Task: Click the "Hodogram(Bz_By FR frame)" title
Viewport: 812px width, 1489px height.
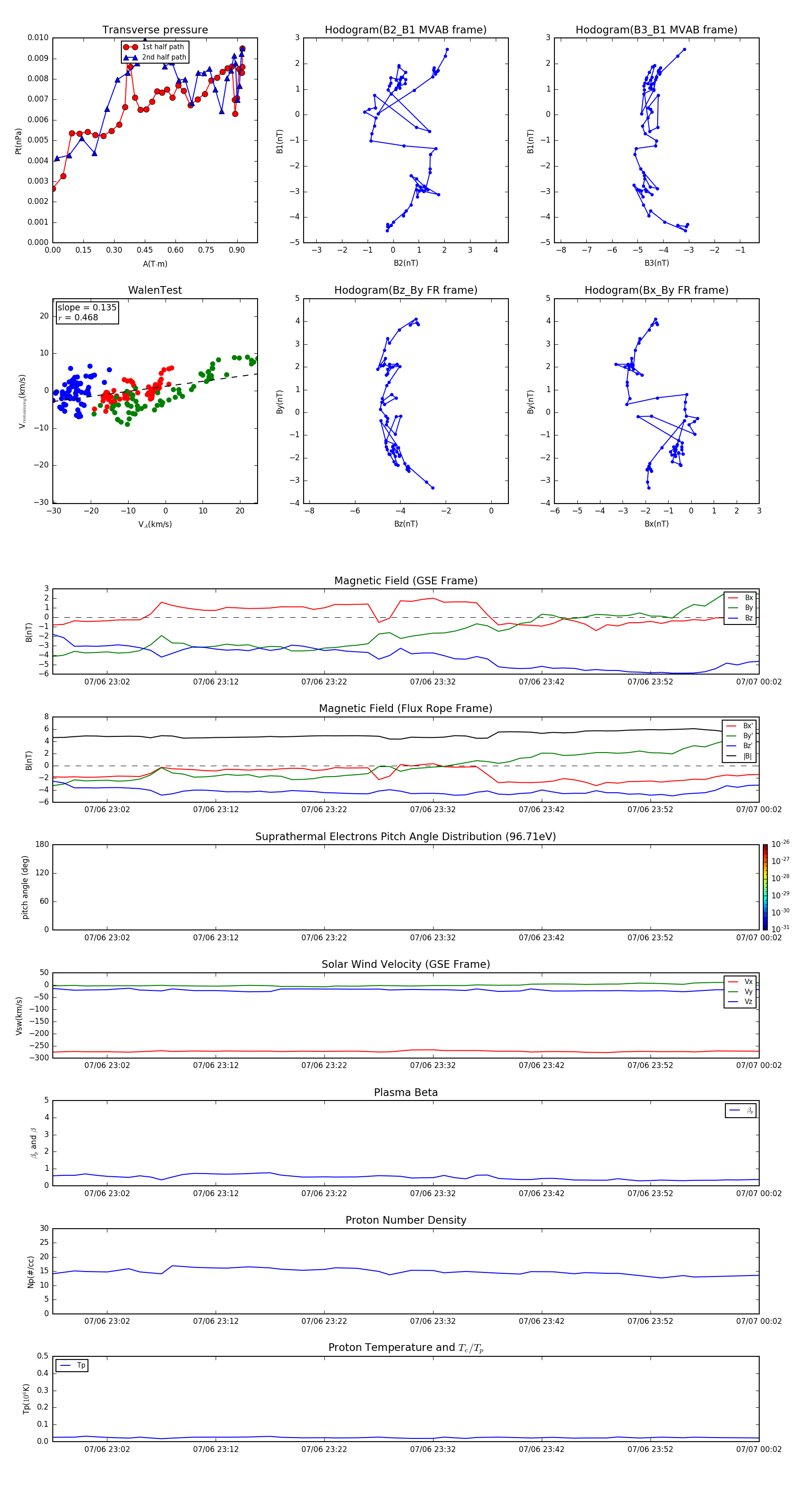Action: tap(406, 290)
